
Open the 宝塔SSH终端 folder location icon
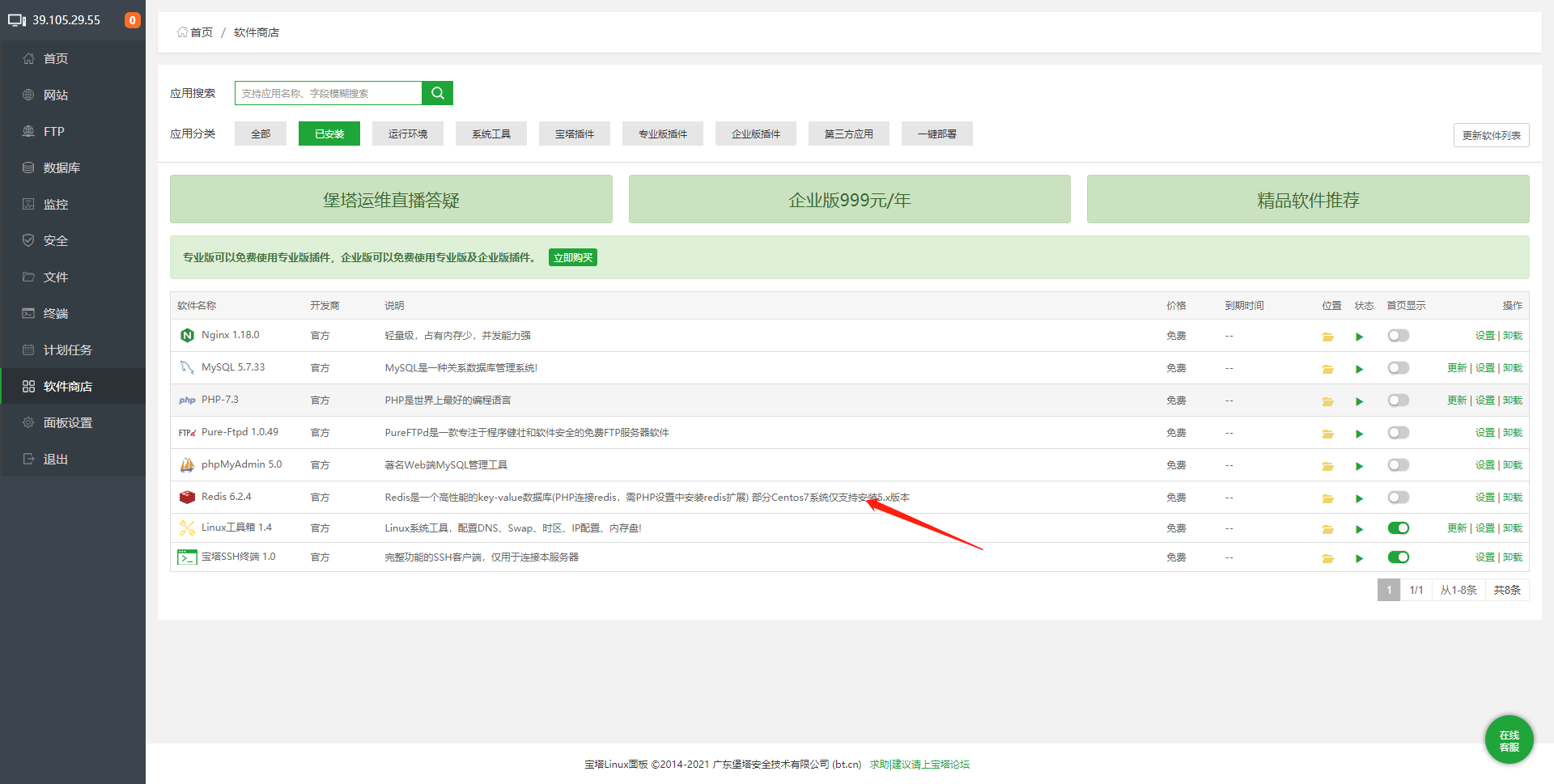(x=1327, y=558)
